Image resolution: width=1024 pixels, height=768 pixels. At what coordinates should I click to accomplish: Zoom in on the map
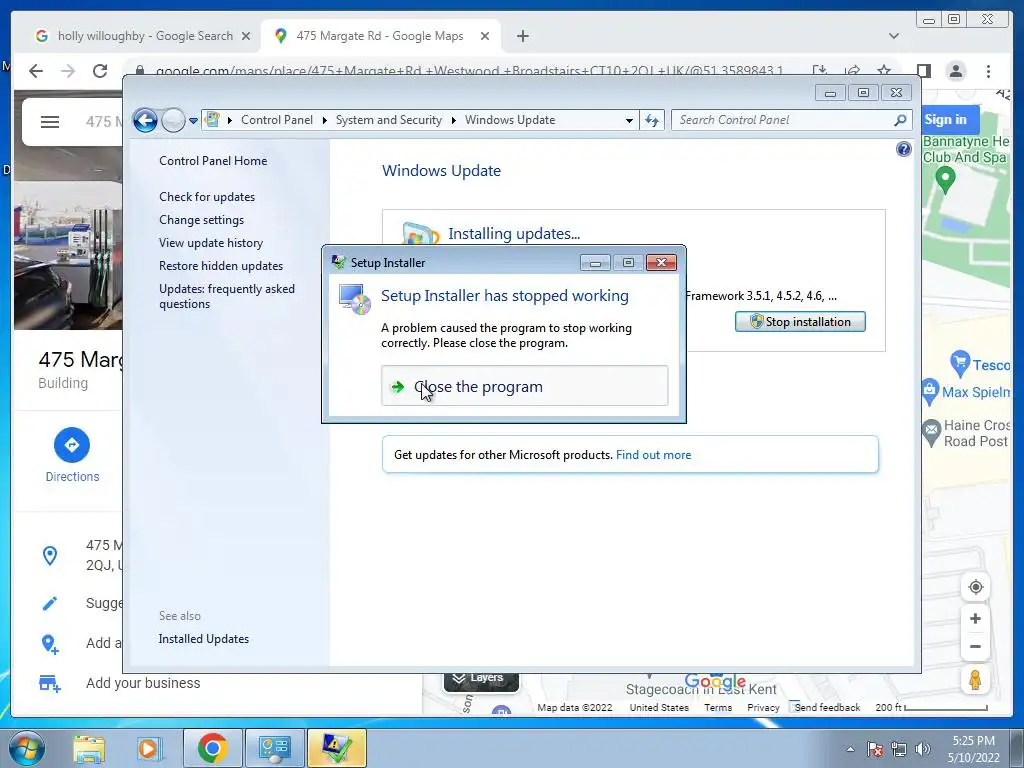tap(975, 618)
